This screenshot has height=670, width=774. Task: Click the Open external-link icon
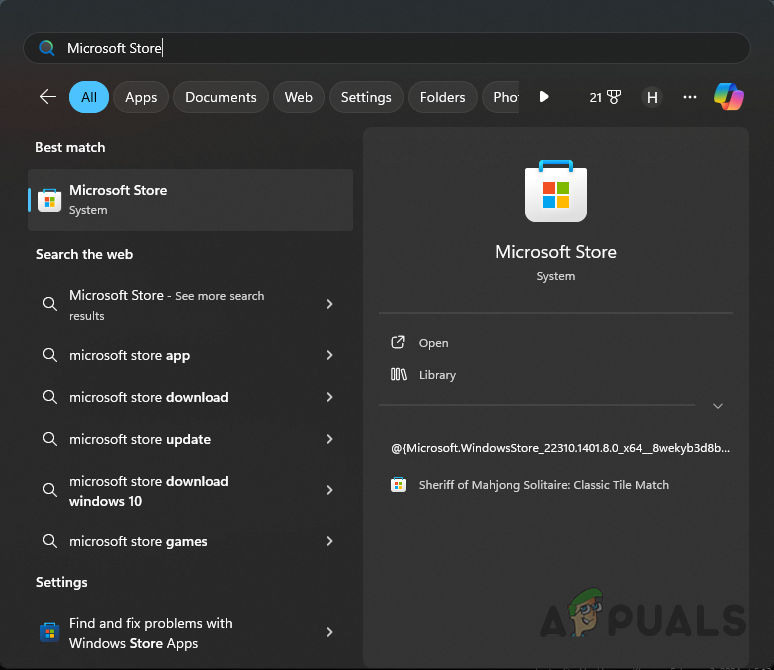(x=398, y=342)
